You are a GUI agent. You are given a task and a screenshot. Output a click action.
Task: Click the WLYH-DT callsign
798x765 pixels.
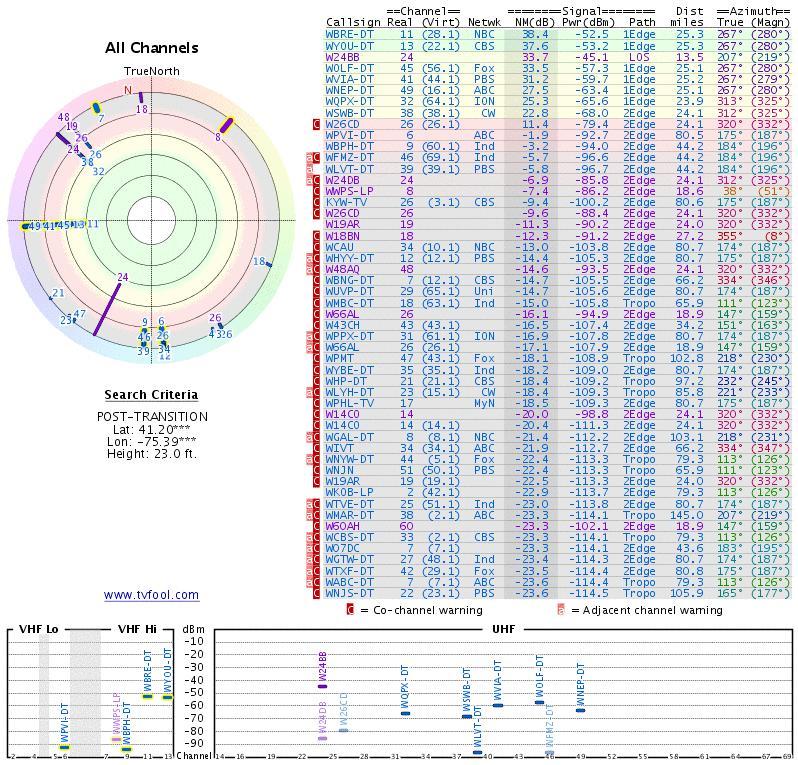tap(350, 392)
